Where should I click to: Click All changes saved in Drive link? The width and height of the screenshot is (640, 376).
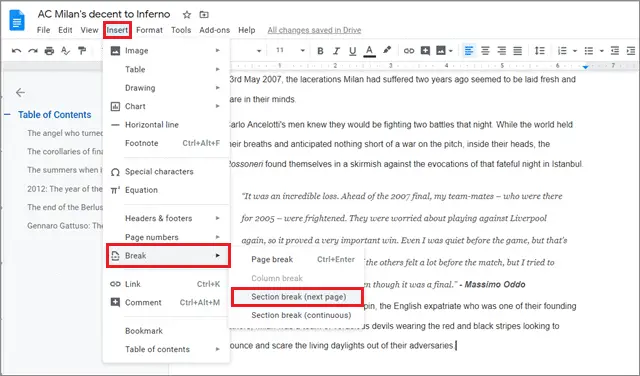(314, 30)
